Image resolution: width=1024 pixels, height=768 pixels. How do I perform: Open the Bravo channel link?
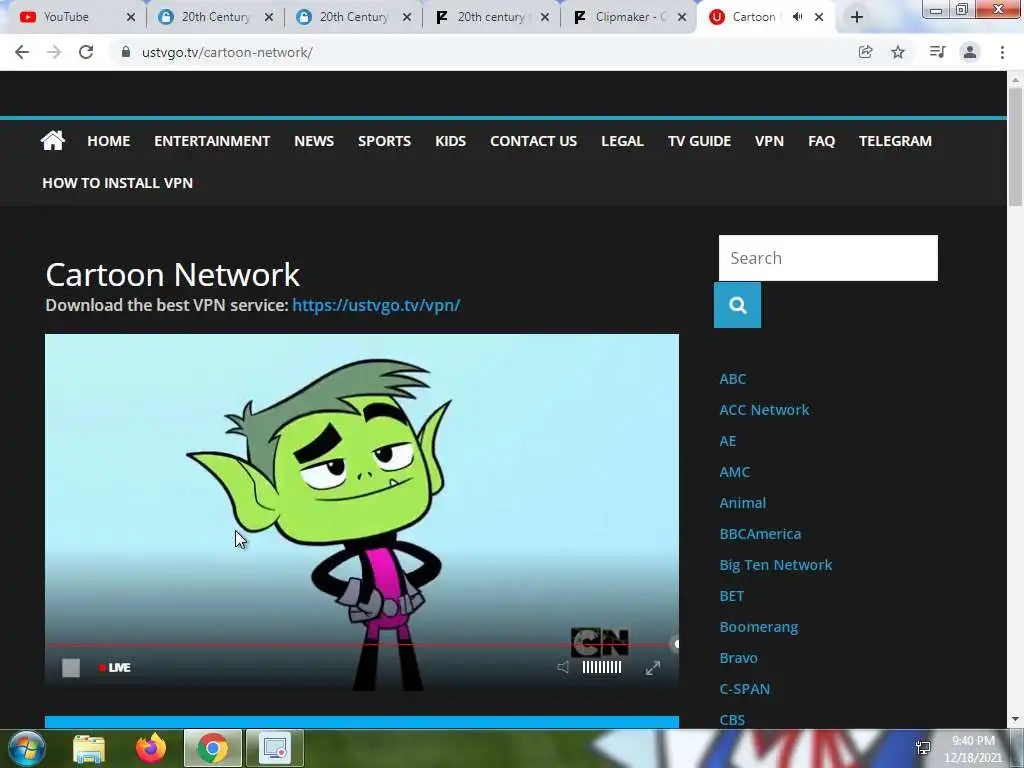tap(739, 658)
